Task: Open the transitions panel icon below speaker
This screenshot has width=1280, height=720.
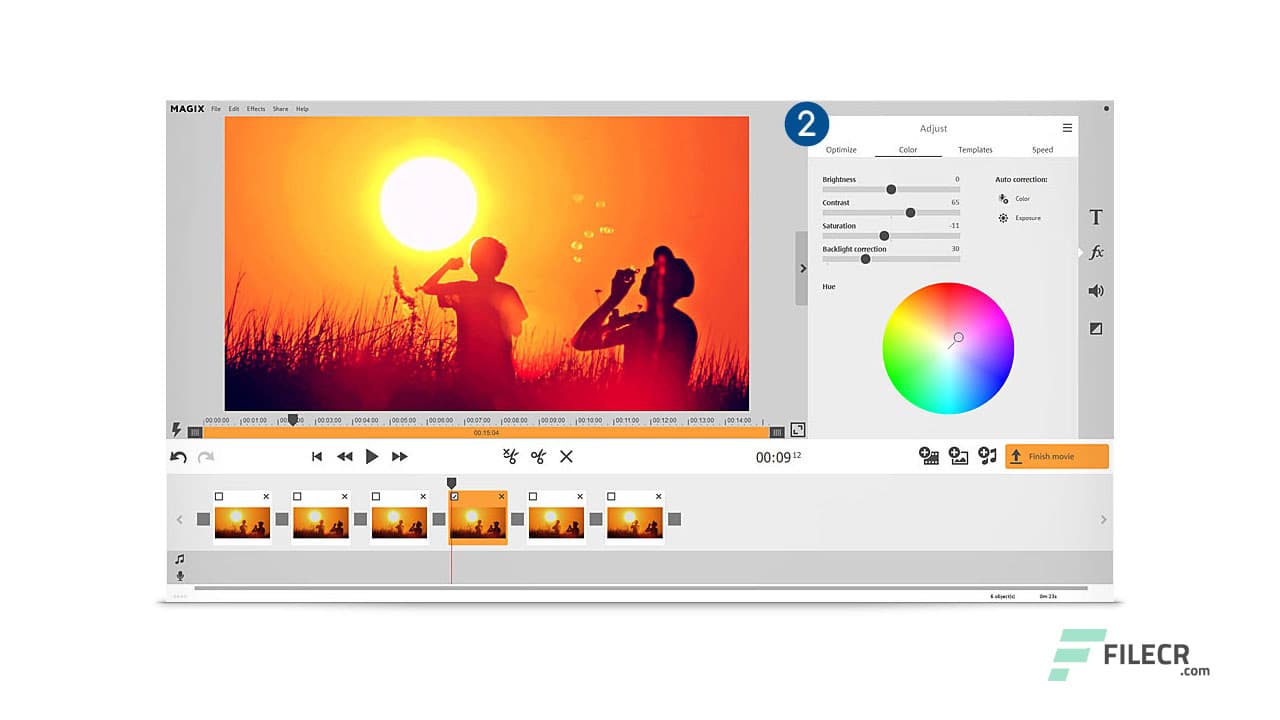Action: click(1095, 327)
